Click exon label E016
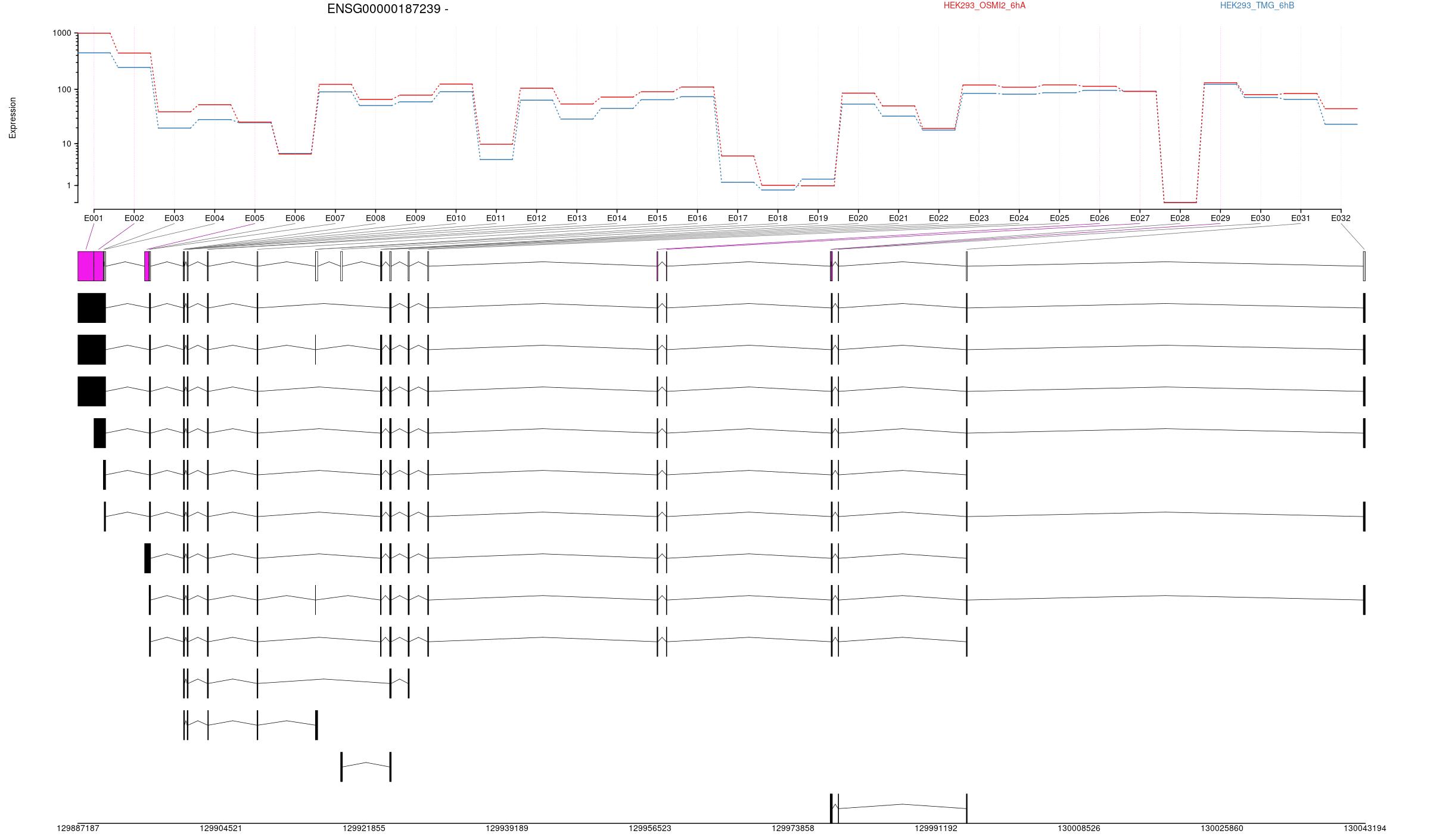The height and width of the screenshot is (840, 1430). point(697,218)
